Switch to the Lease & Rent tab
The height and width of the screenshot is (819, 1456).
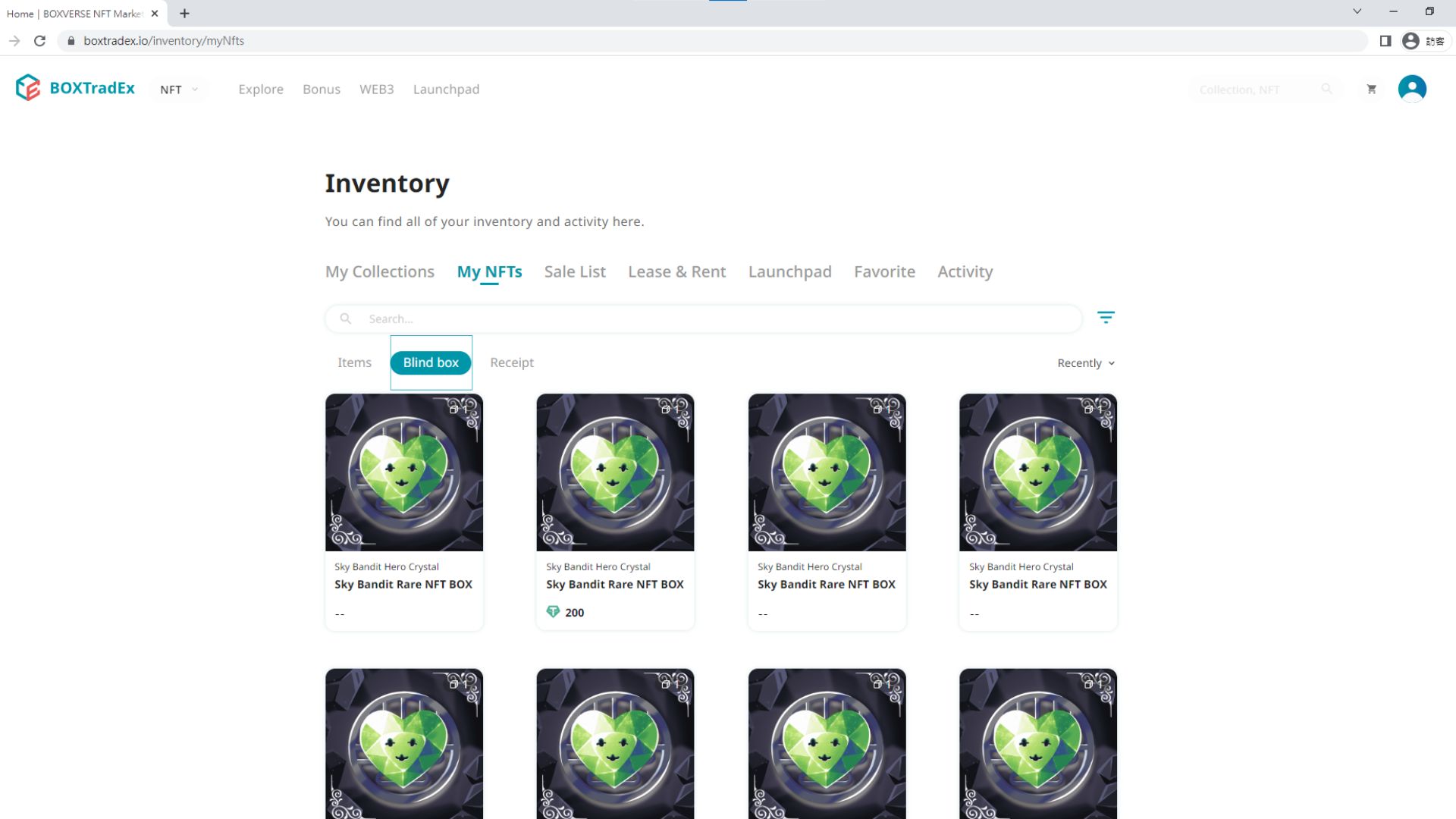[x=676, y=271]
